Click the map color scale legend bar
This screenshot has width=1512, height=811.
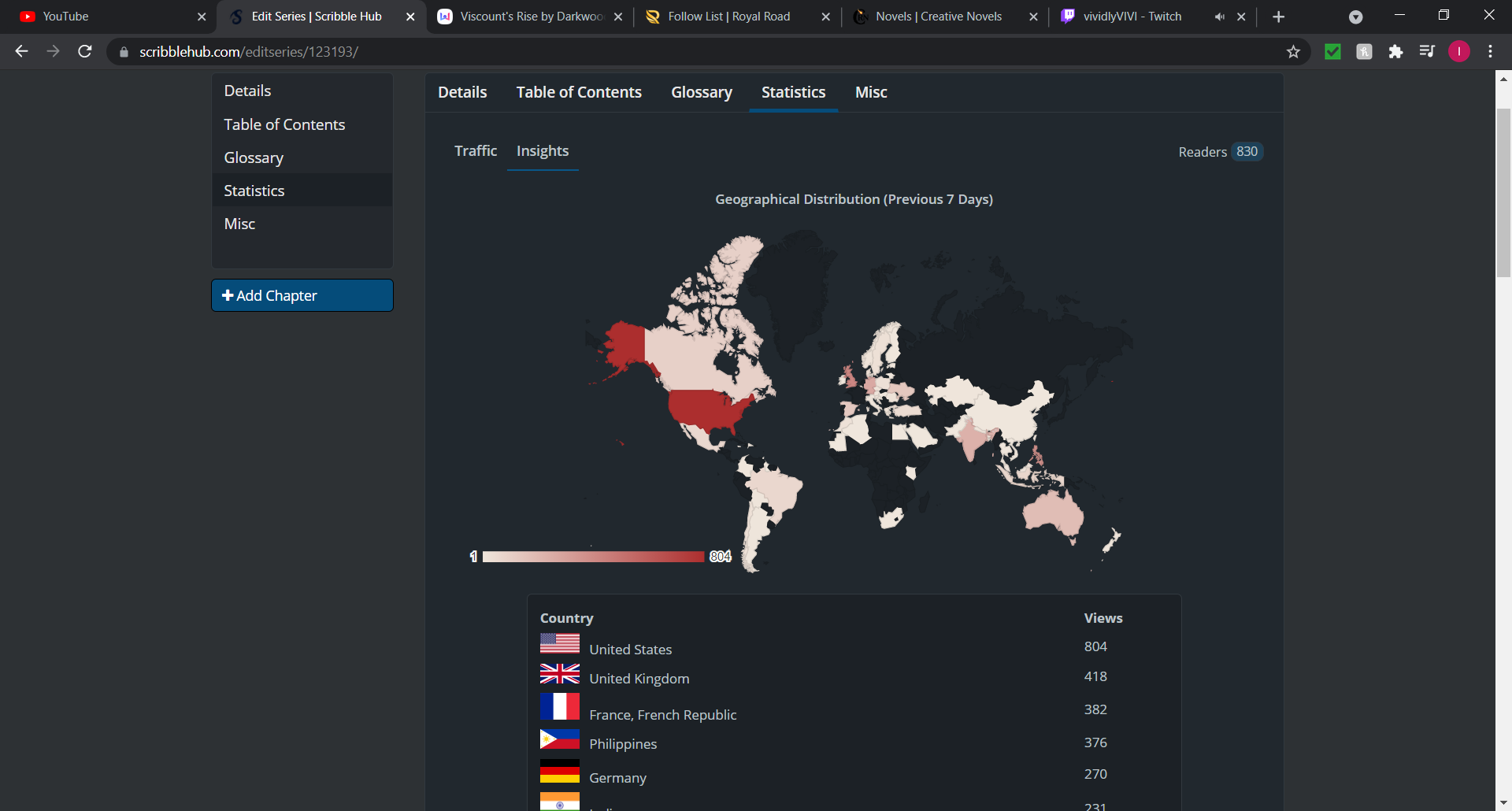coord(593,557)
